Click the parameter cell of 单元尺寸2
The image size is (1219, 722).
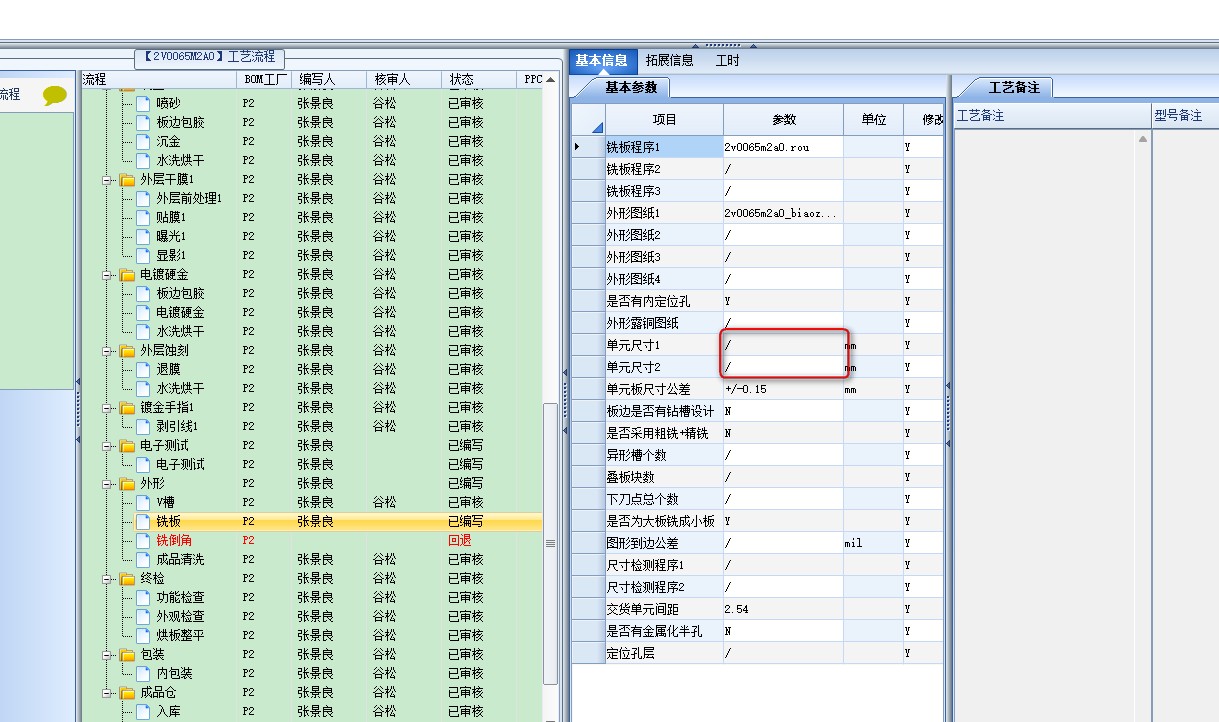point(783,367)
